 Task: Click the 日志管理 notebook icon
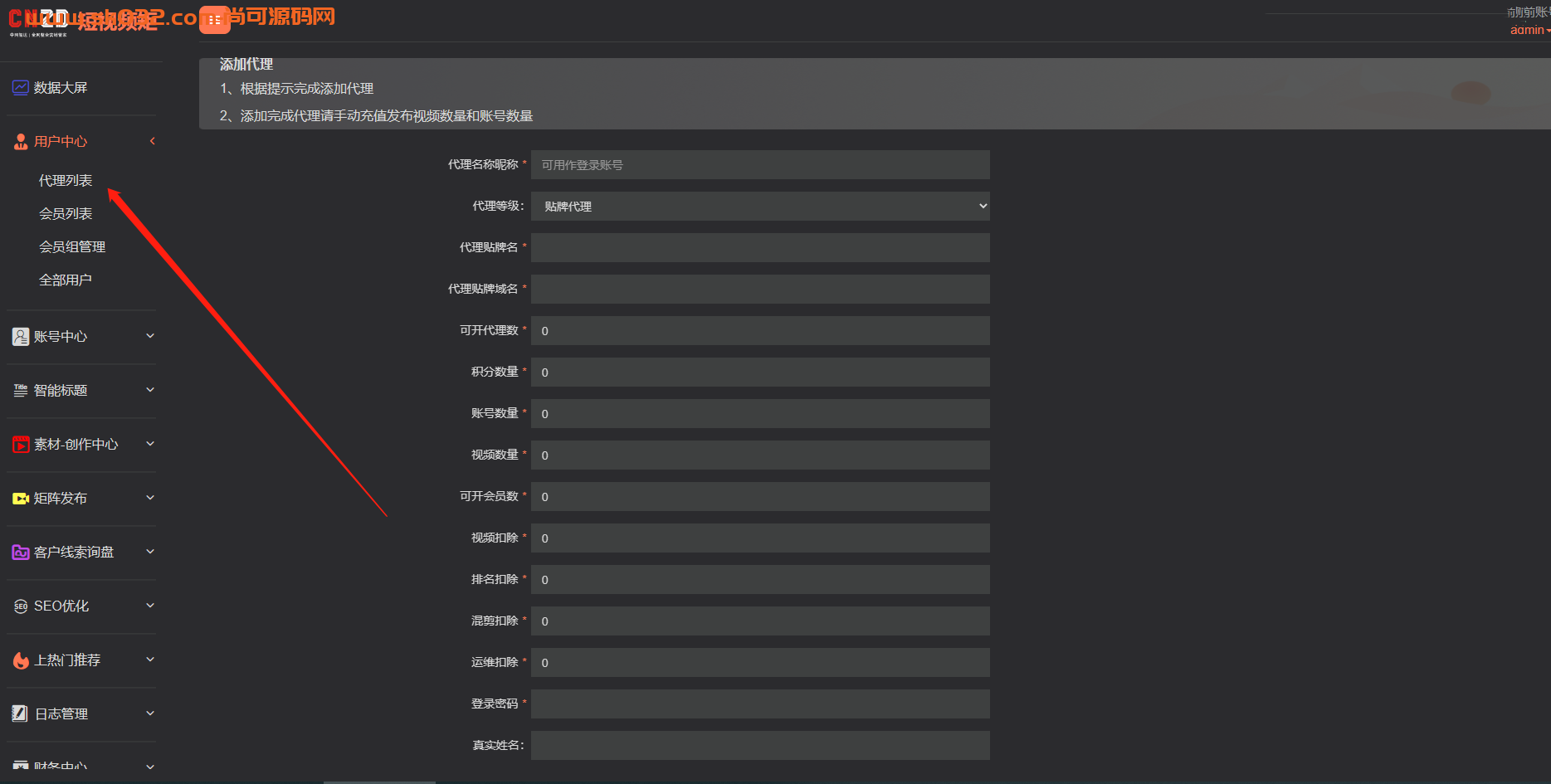click(x=21, y=713)
